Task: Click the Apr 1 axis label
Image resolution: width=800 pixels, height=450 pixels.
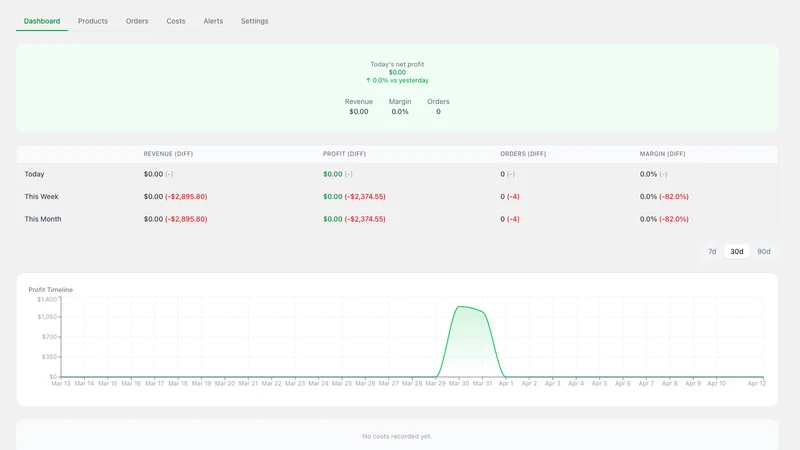Action: [506, 383]
